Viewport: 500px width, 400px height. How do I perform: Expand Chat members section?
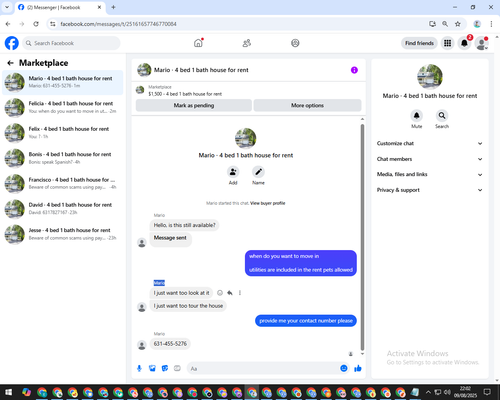click(x=430, y=159)
